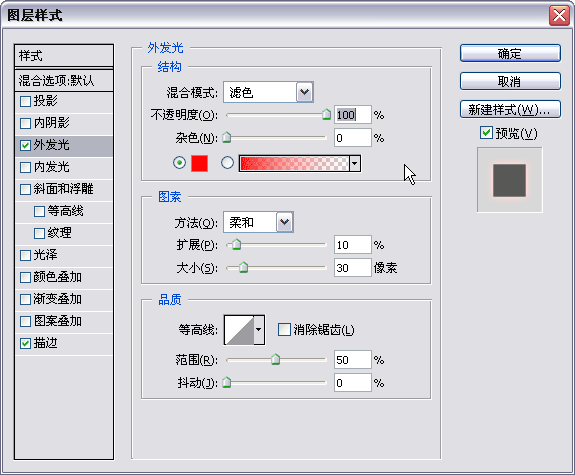
Task: Expand the contour picker dropdown arrow
Action: 259,330
